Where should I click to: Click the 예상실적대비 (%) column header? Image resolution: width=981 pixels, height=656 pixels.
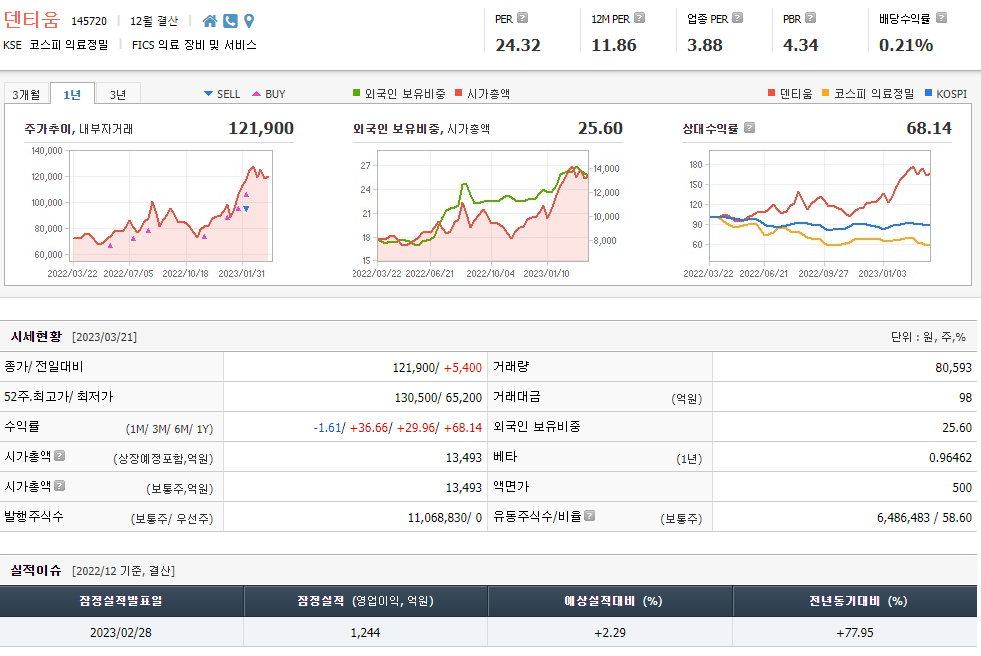tap(610, 601)
